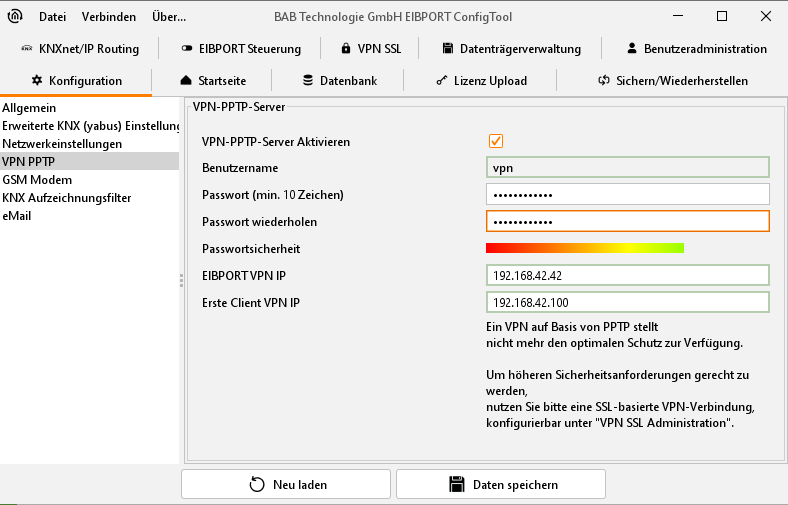
Task: Open the Verbinden menu
Action: point(109,17)
